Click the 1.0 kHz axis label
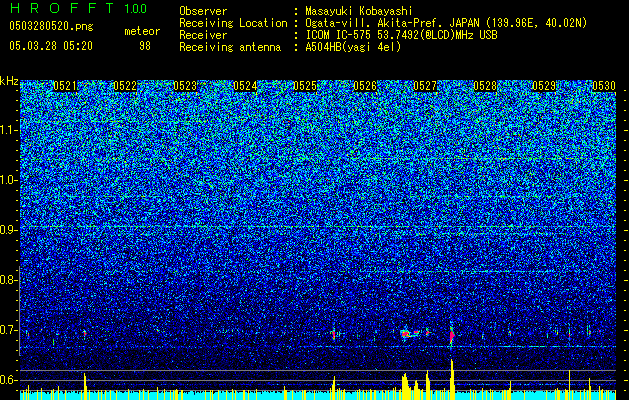This screenshot has width=629, height=400. (8, 180)
